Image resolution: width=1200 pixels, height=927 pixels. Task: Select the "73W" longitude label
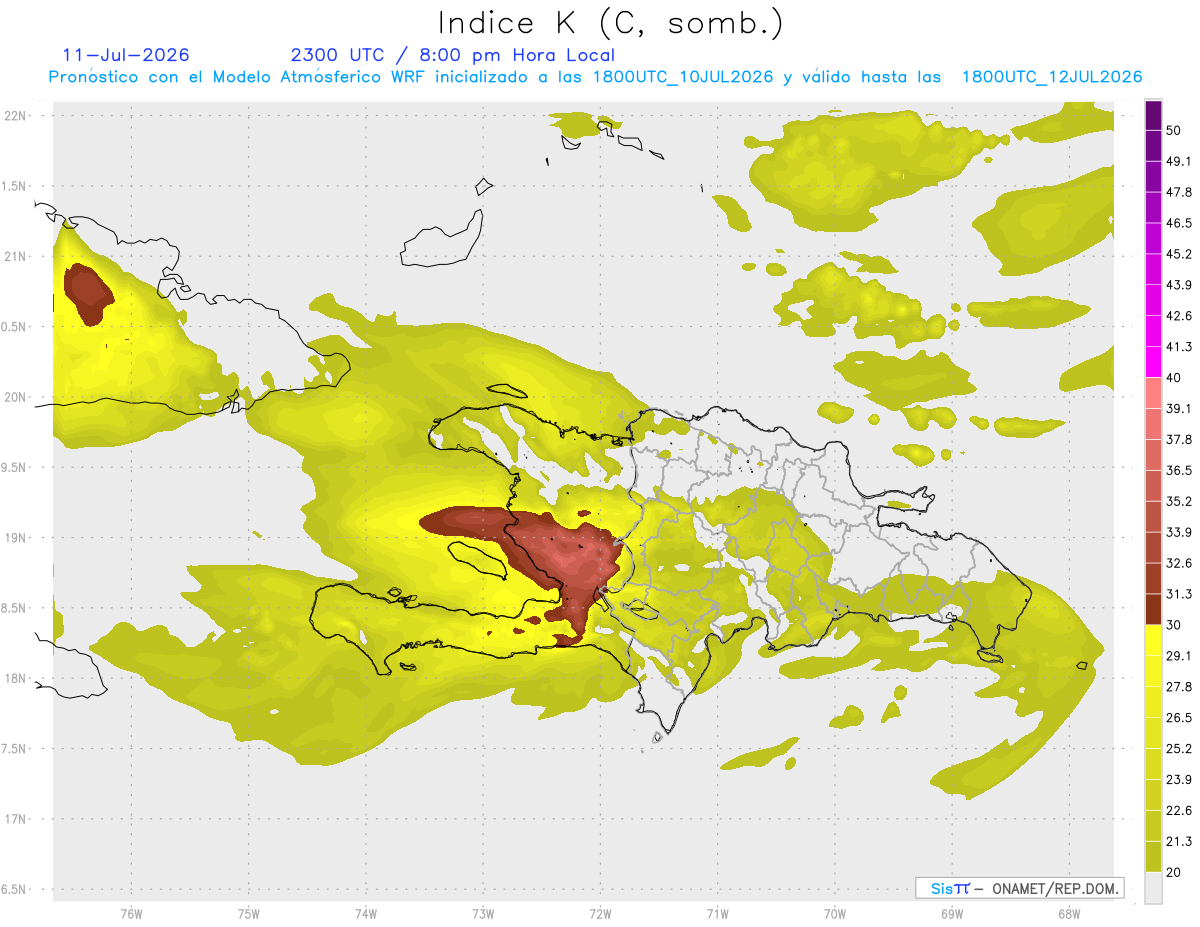click(x=483, y=913)
